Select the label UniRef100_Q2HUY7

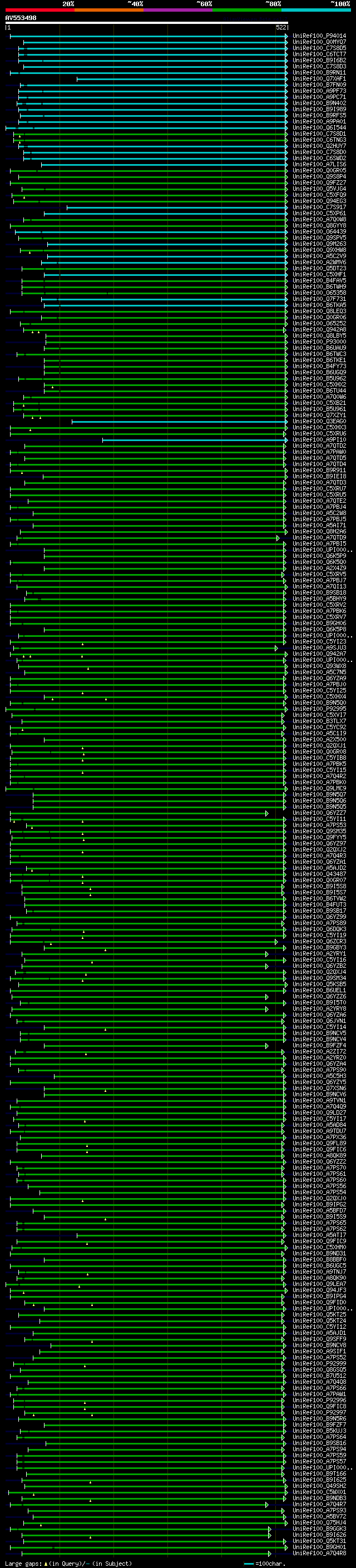[319, 146]
